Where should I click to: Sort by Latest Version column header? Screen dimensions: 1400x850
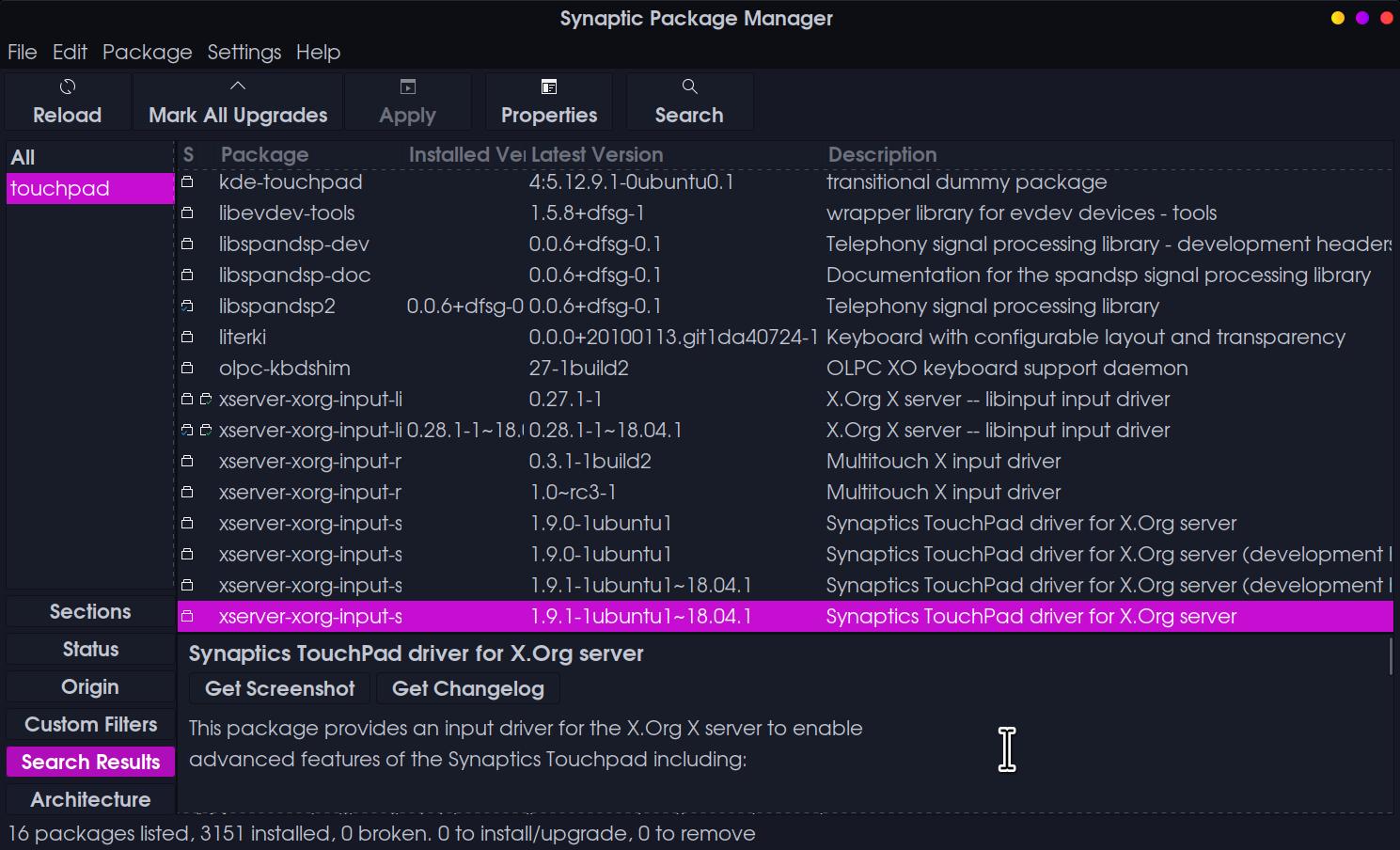coord(596,154)
